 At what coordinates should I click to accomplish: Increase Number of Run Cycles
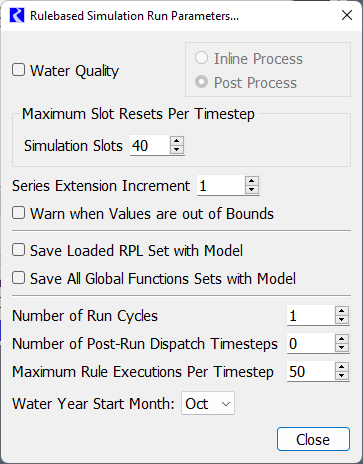point(342,311)
